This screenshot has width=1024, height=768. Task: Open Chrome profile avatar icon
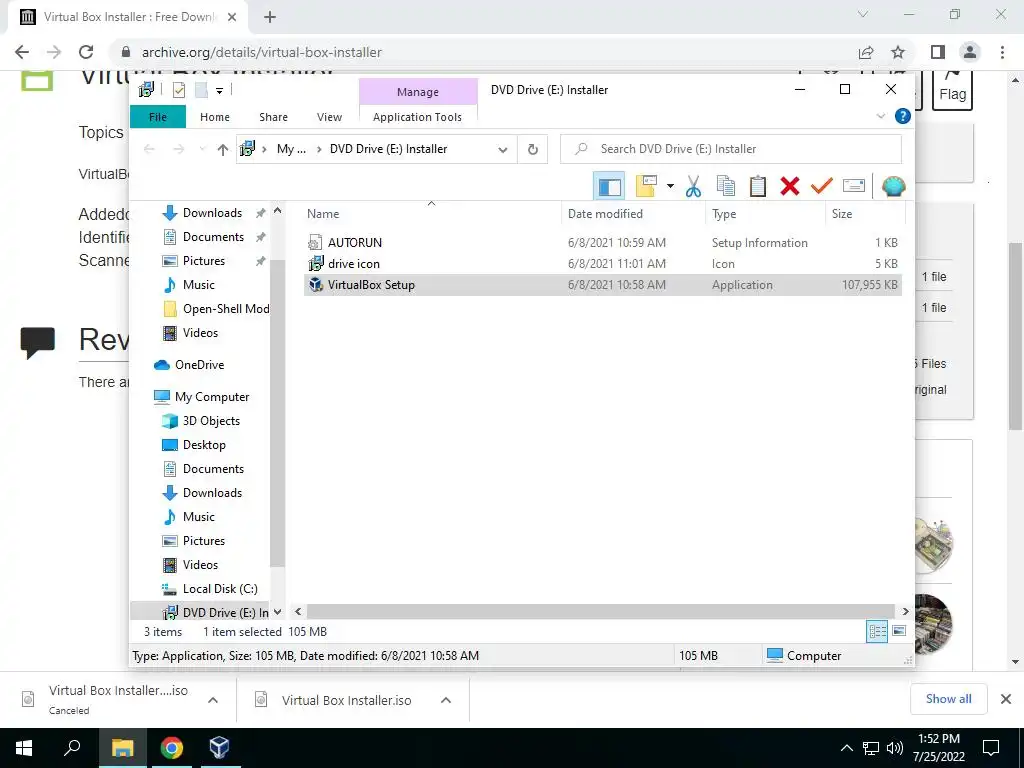pos(970,52)
